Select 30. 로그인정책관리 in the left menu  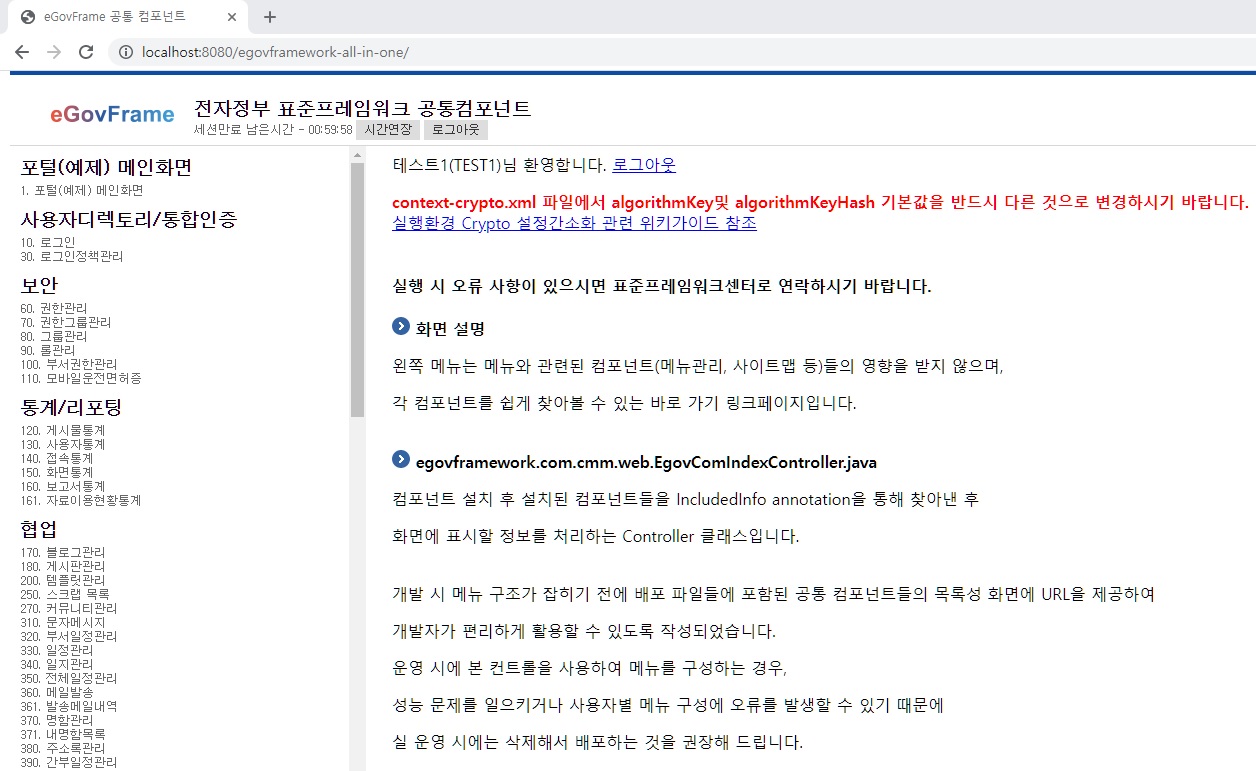pos(71,256)
